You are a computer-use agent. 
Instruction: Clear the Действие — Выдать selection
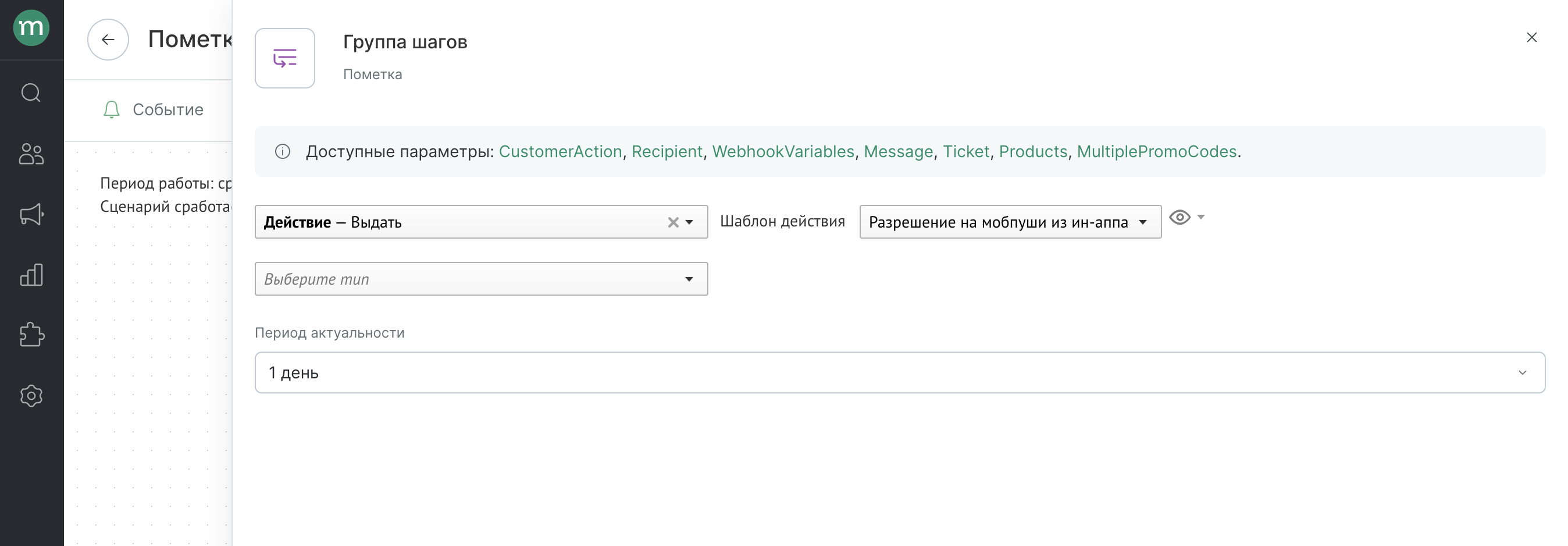[672, 222]
